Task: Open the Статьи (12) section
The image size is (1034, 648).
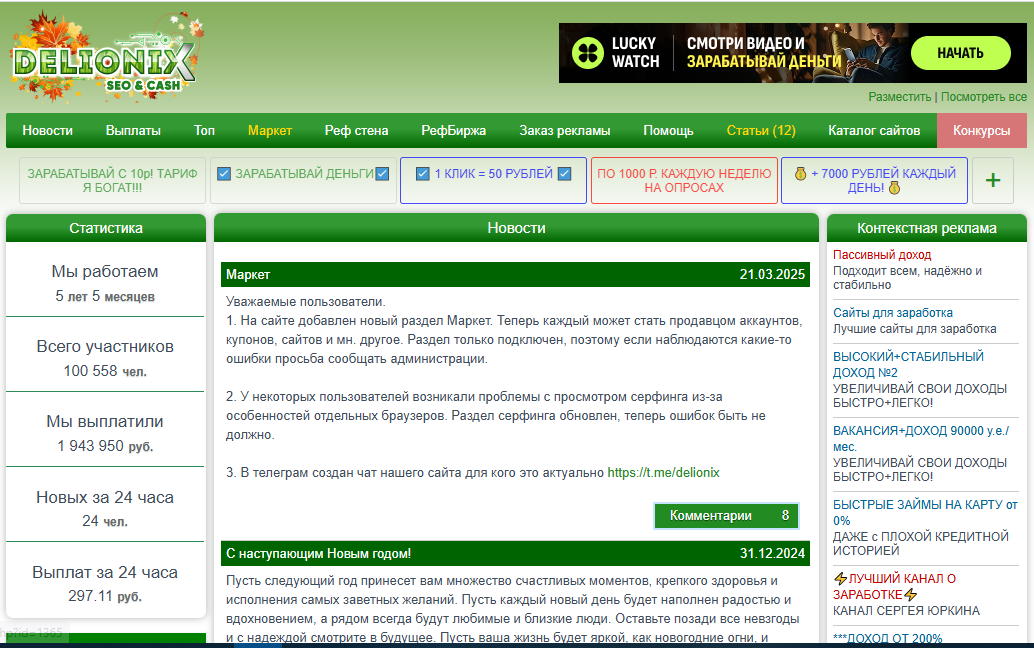Action: pyautogui.click(x=761, y=131)
